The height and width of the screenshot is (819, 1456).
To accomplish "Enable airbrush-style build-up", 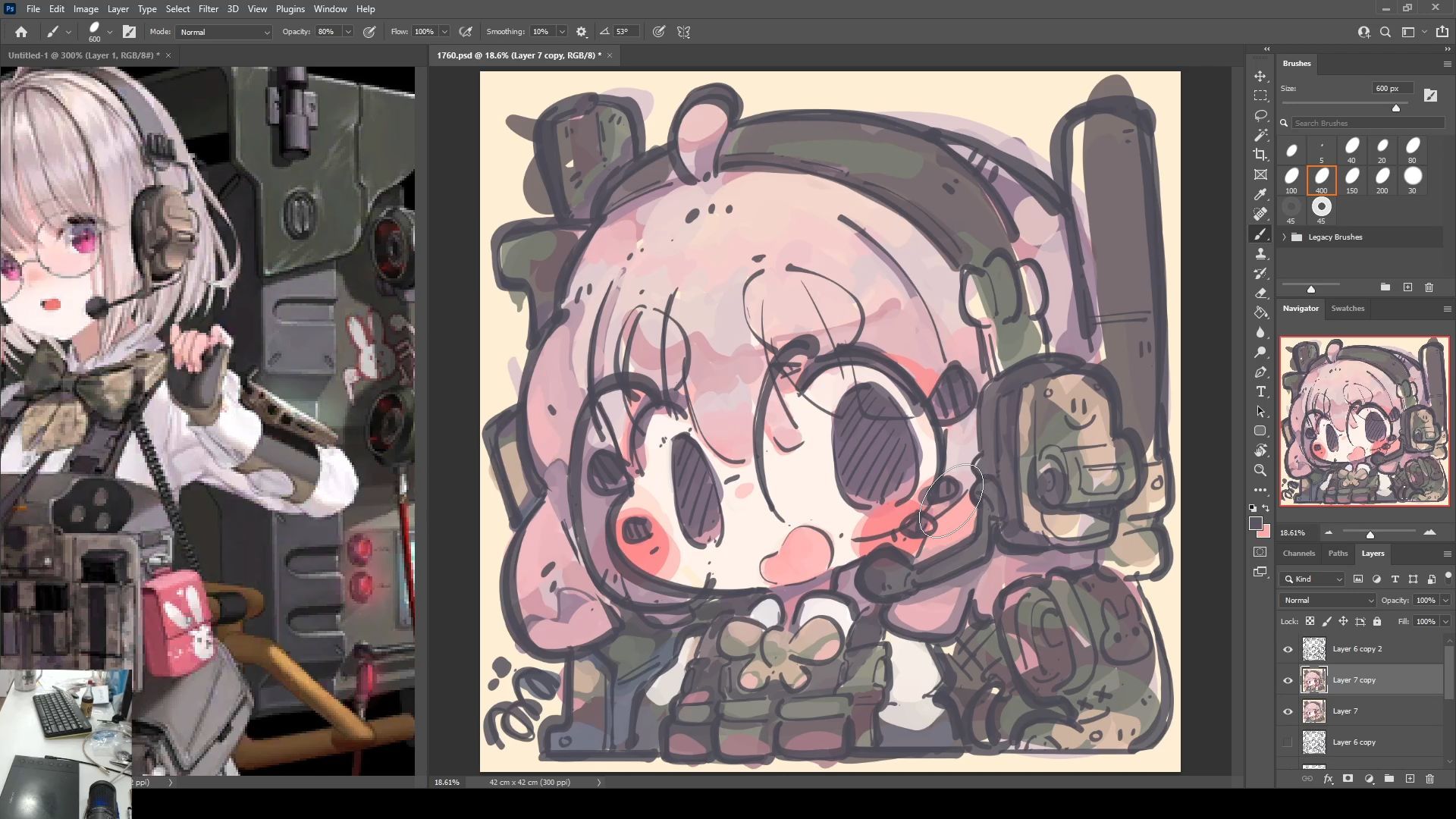I will tap(466, 32).
